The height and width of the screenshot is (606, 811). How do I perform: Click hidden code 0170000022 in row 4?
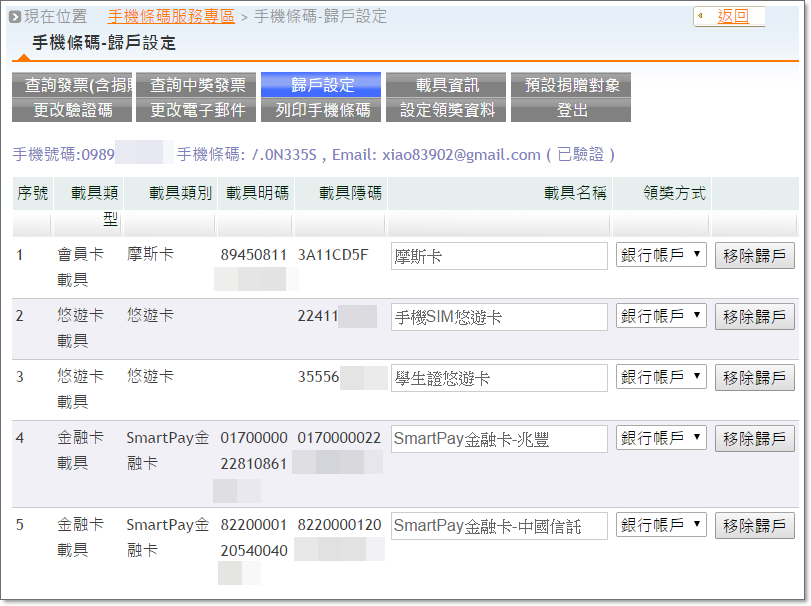[x=339, y=438]
